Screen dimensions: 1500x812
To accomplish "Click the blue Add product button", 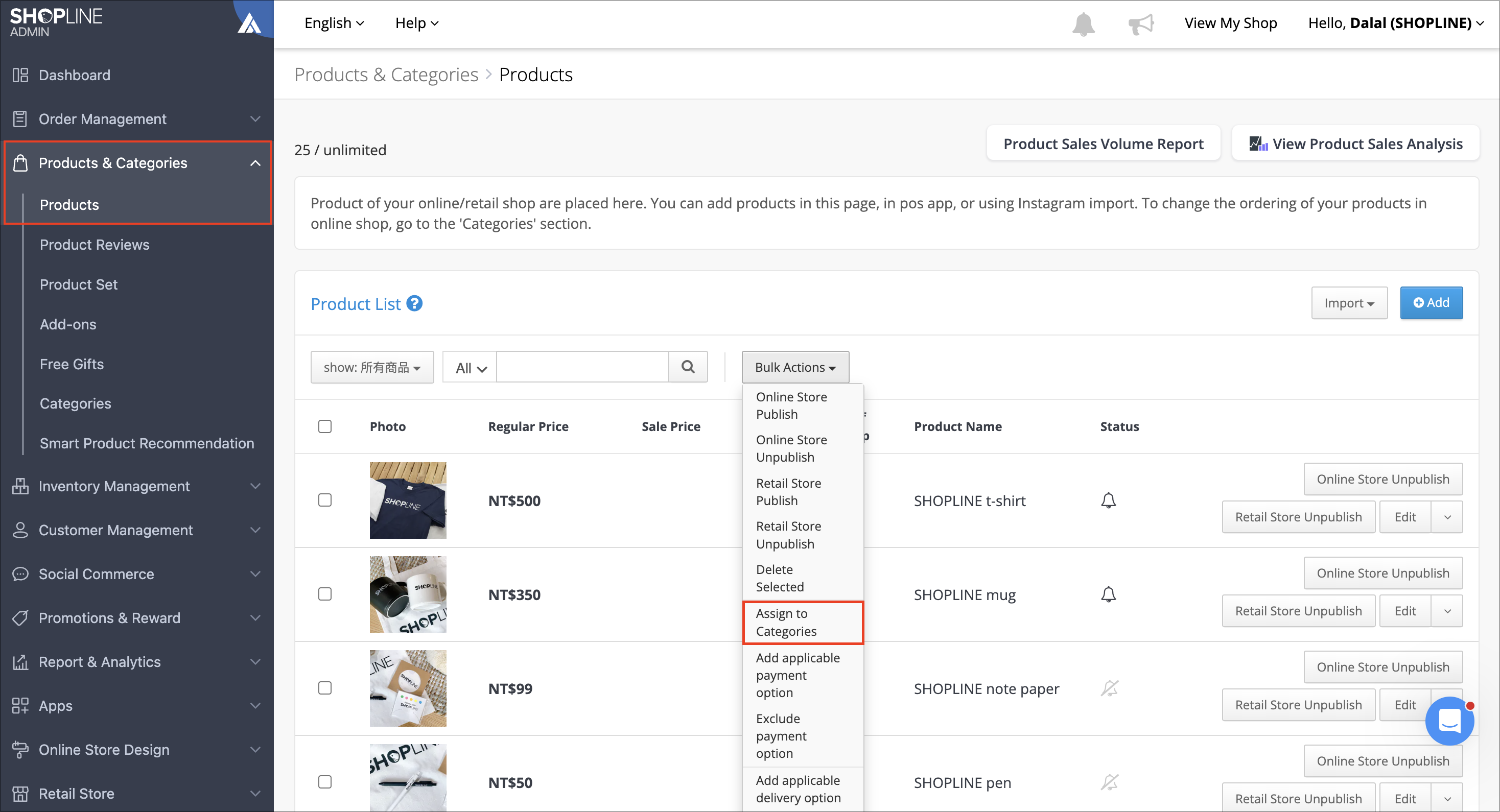I will 1432,303.
